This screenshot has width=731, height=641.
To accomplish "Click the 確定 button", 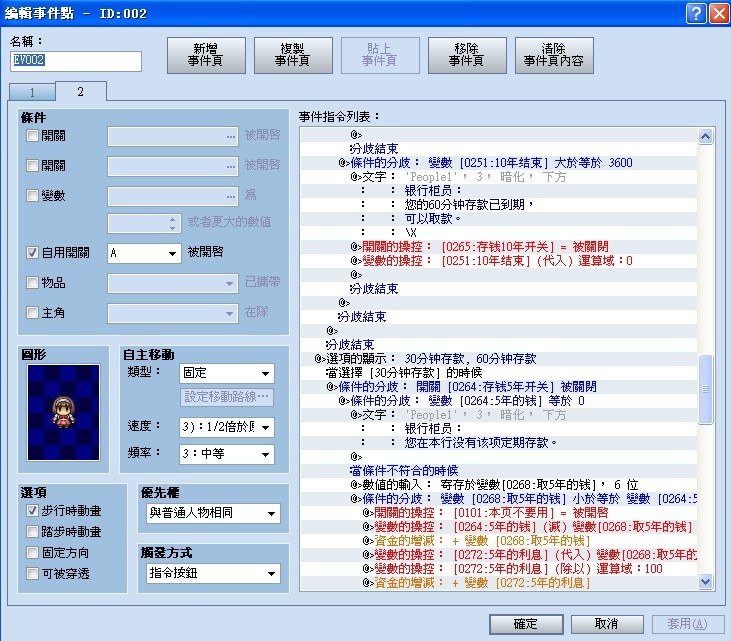I will coord(526,624).
